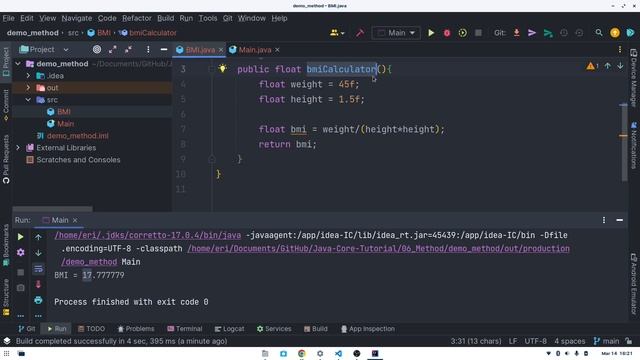Close the Main.java tab

click(277, 50)
